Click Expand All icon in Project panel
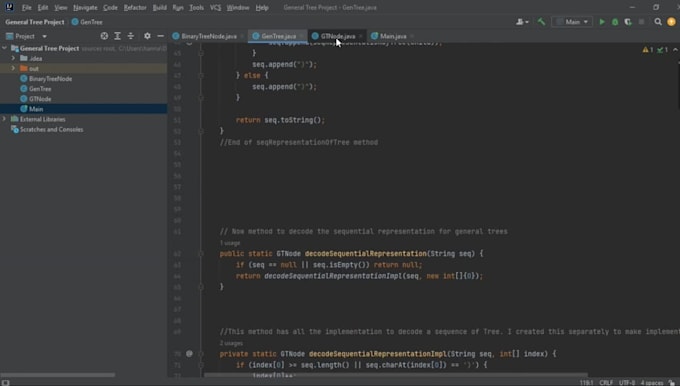680x386 pixels. [118, 36]
